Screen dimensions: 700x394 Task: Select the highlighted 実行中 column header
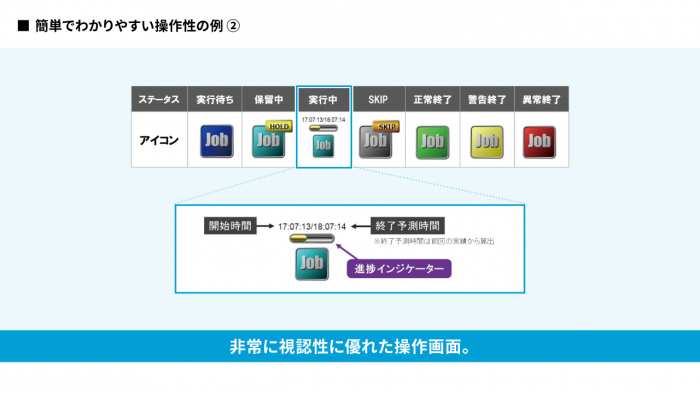[x=324, y=100]
